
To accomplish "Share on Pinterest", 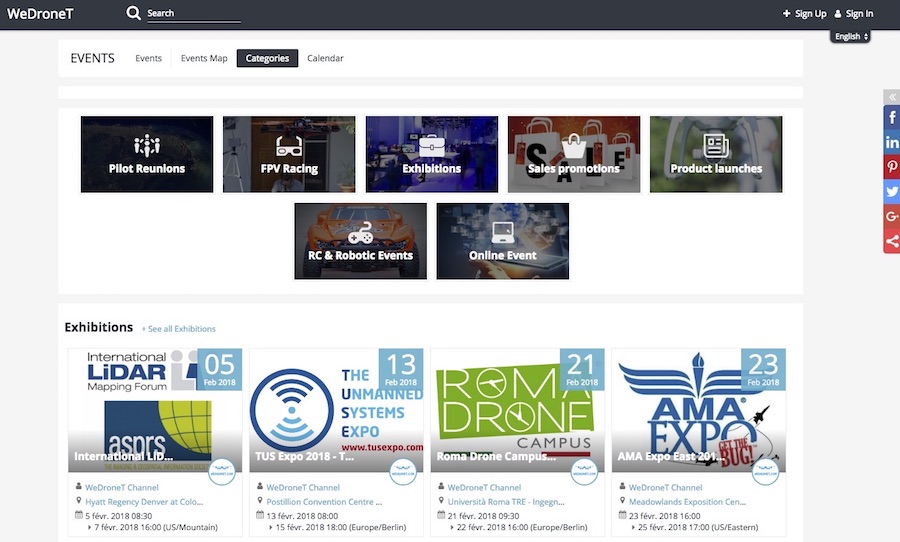I will (x=891, y=167).
